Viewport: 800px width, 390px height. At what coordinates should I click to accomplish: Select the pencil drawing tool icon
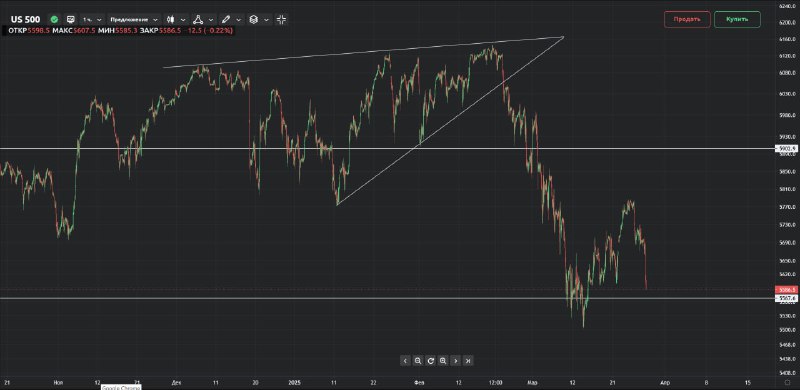226,19
